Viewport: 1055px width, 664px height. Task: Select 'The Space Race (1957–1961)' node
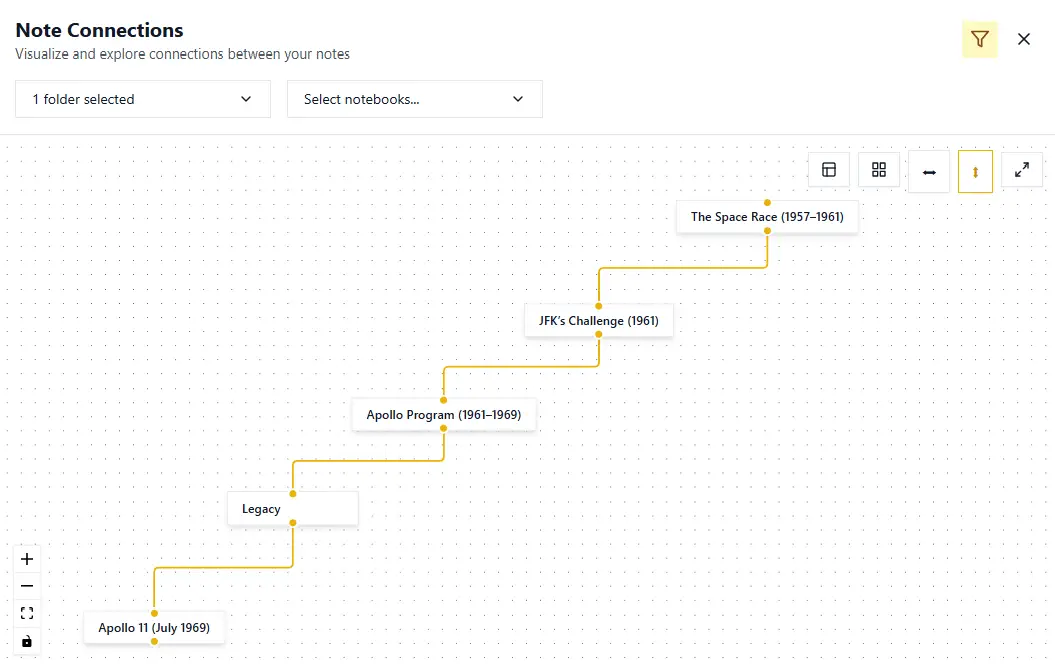click(767, 217)
